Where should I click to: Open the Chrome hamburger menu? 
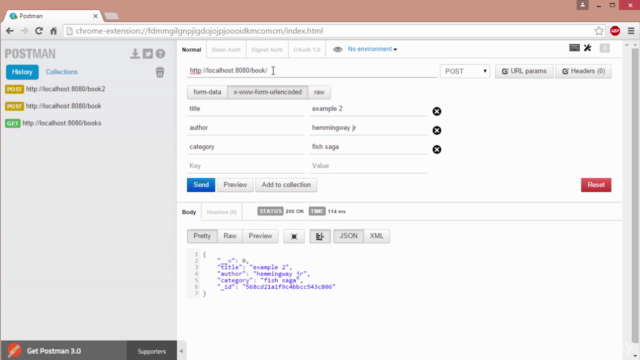pyautogui.click(x=631, y=31)
